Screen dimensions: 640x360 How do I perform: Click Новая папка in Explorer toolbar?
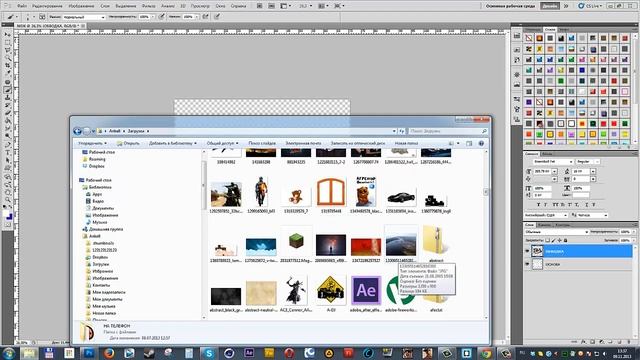pyautogui.click(x=406, y=143)
